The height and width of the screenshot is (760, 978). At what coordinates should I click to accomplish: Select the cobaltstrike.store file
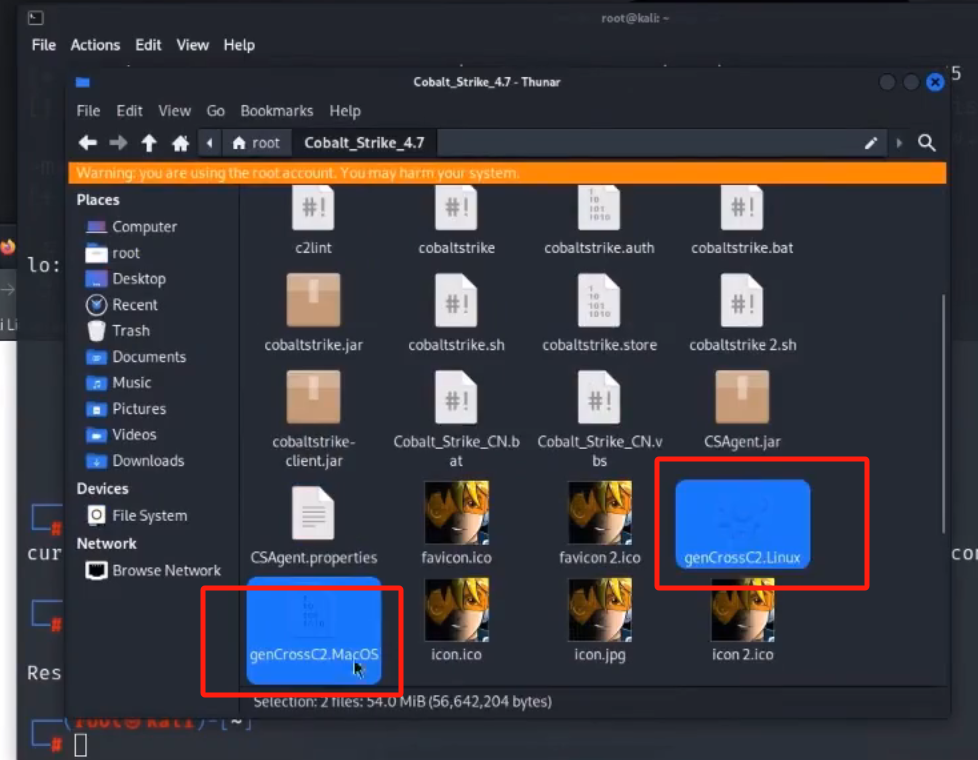point(599,313)
